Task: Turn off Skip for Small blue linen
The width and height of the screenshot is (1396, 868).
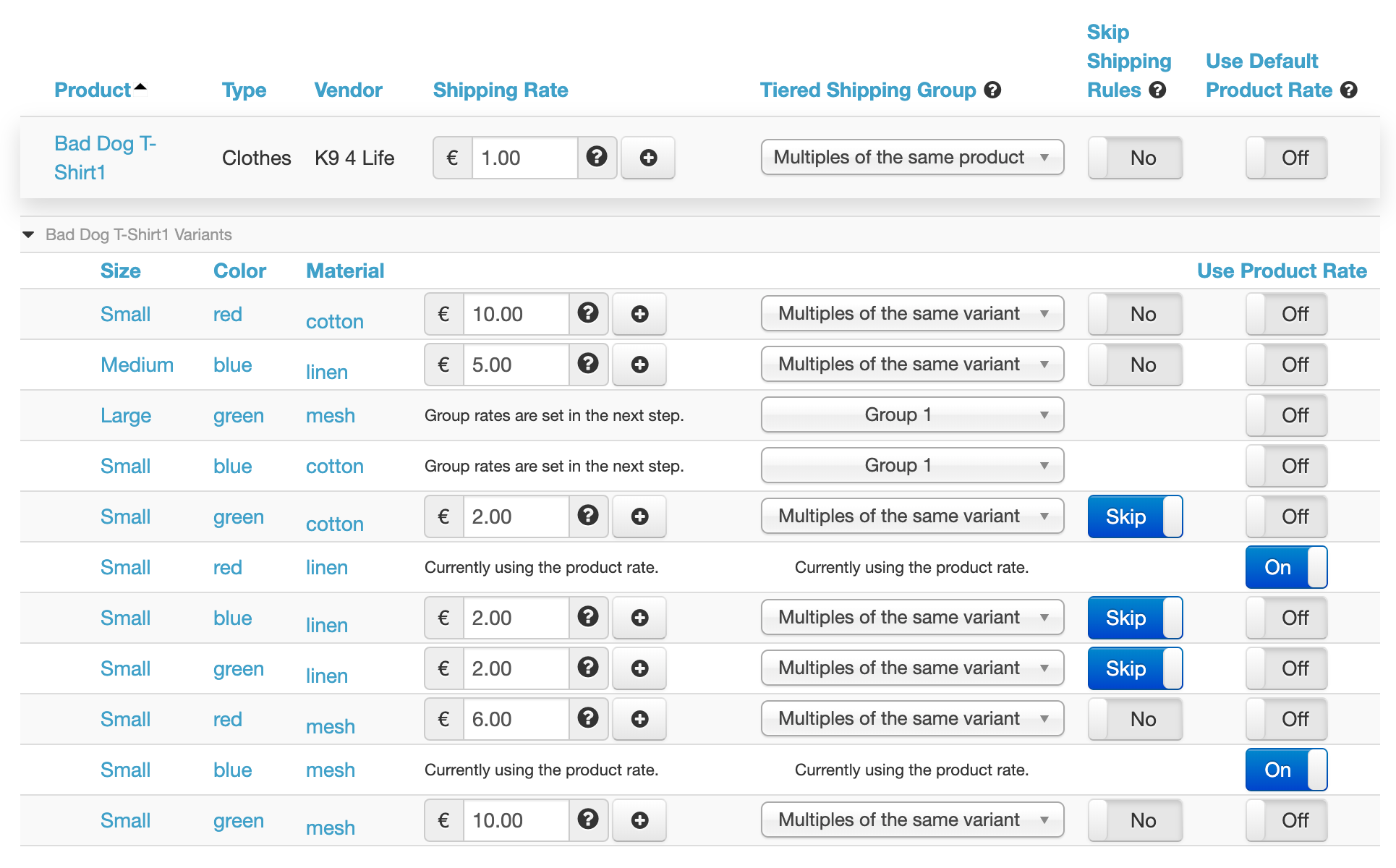Action: (1135, 618)
